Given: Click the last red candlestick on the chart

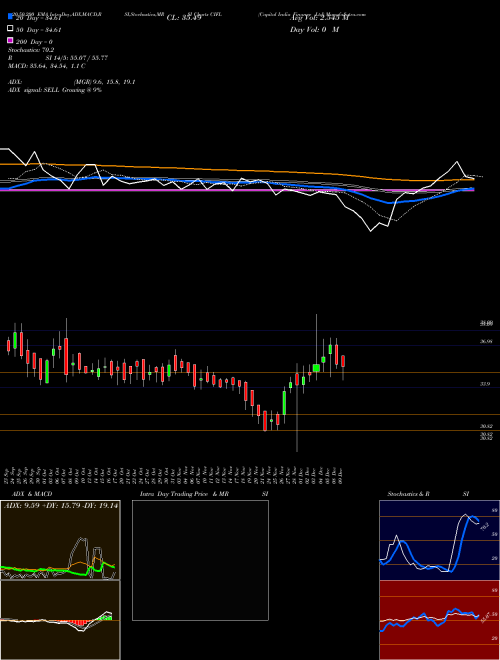Looking at the screenshot, I should [343, 361].
